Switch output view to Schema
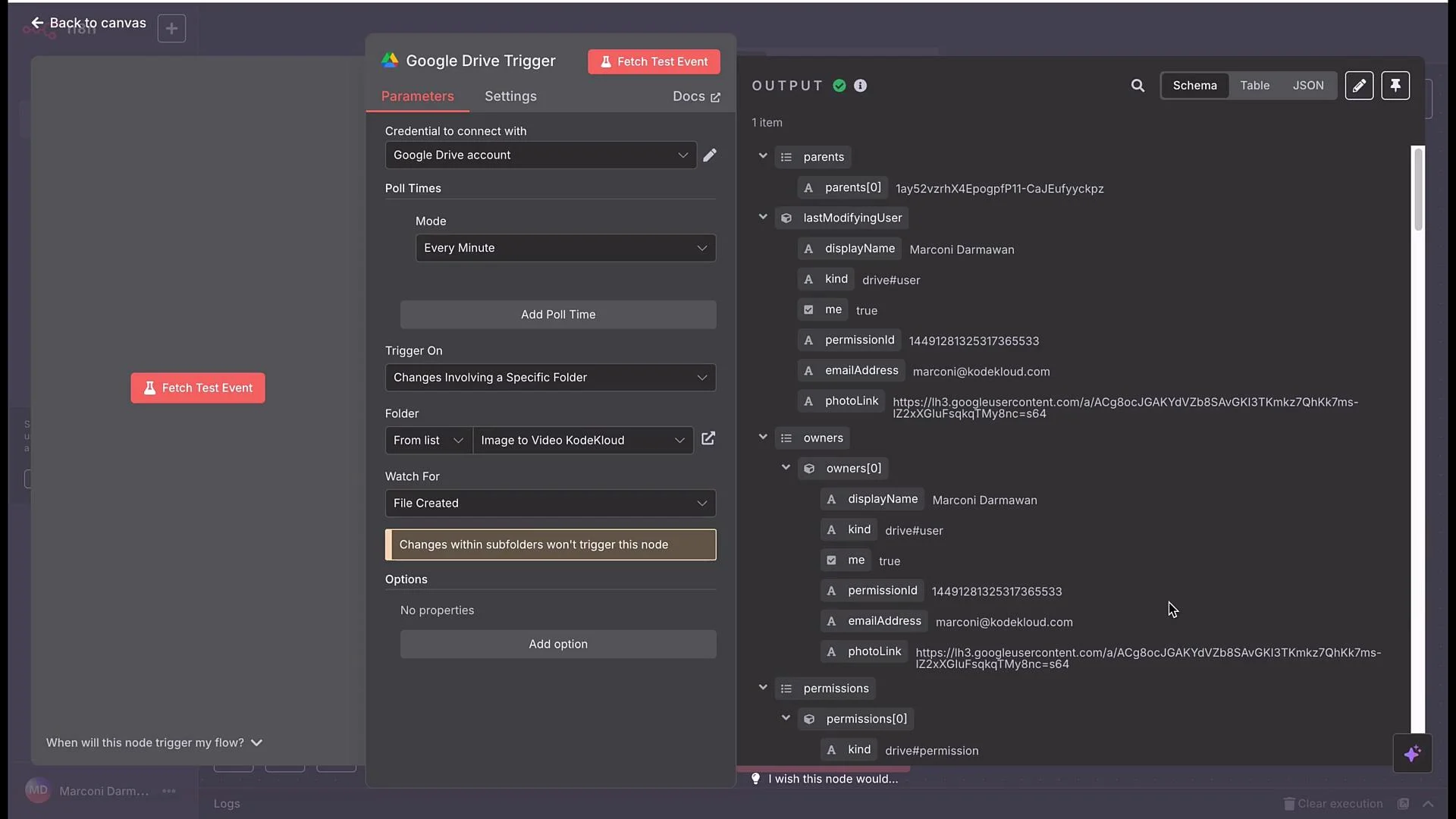This screenshot has height=819, width=1456. pyautogui.click(x=1194, y=86)
